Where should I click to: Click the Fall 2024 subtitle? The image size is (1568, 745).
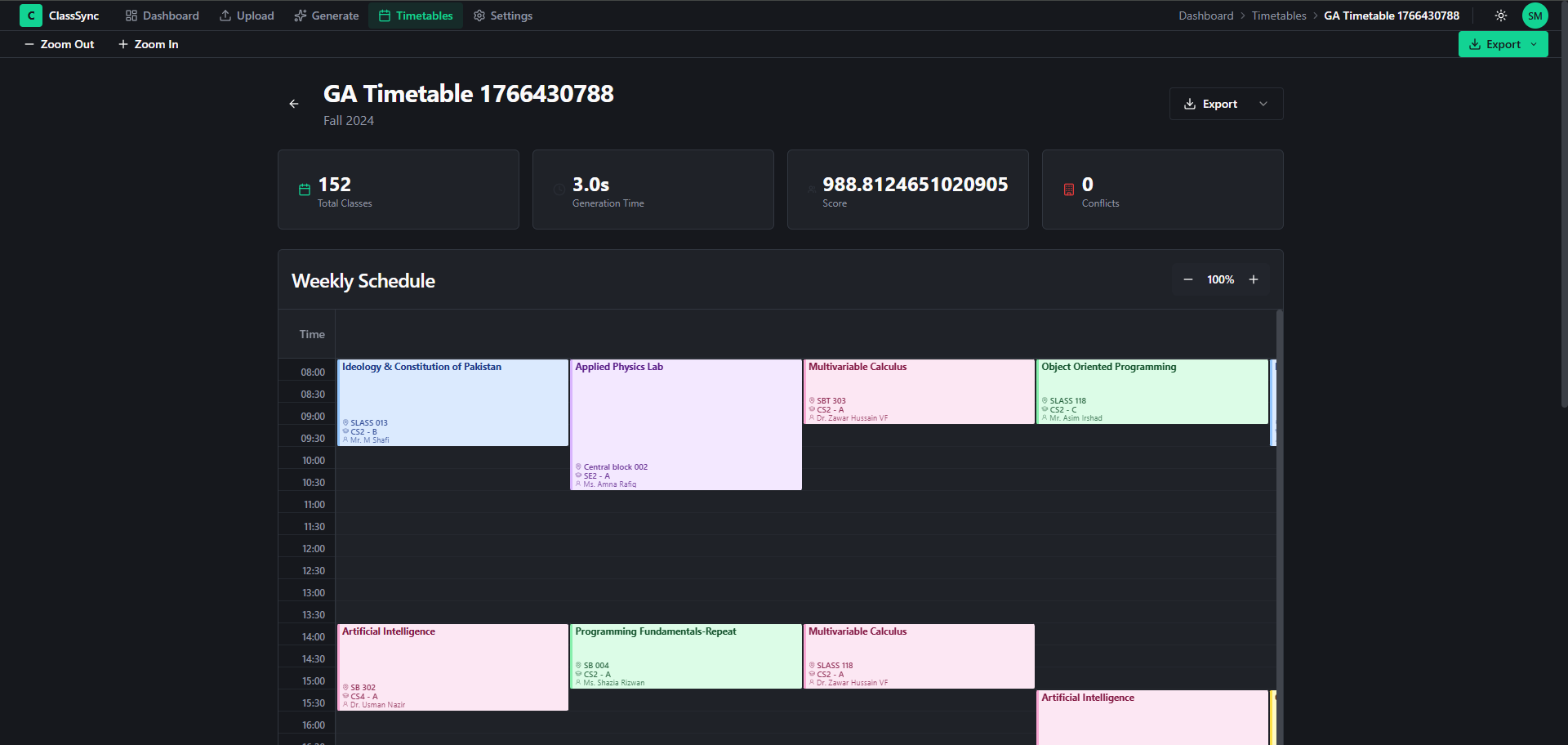pyautogui.click(x=349, y=121)
